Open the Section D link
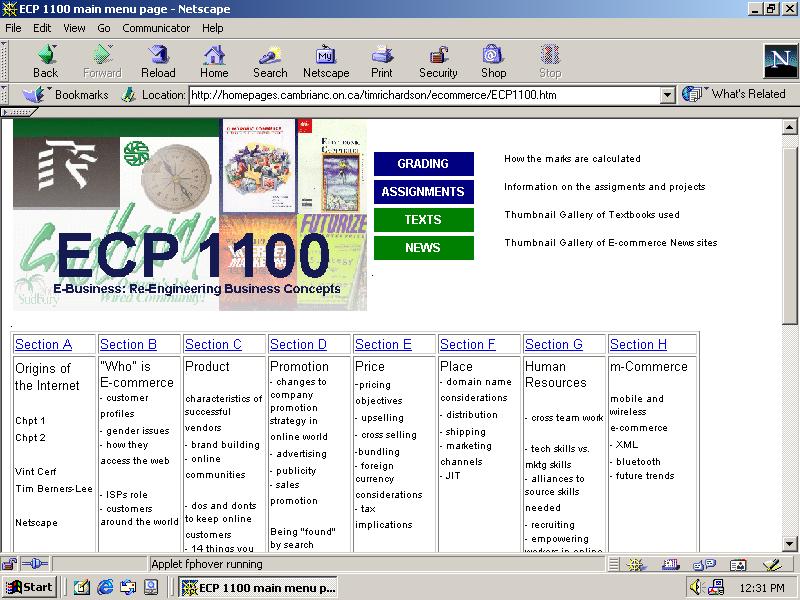This screenshot has width=800, height=600. click(x=298, y=344)
